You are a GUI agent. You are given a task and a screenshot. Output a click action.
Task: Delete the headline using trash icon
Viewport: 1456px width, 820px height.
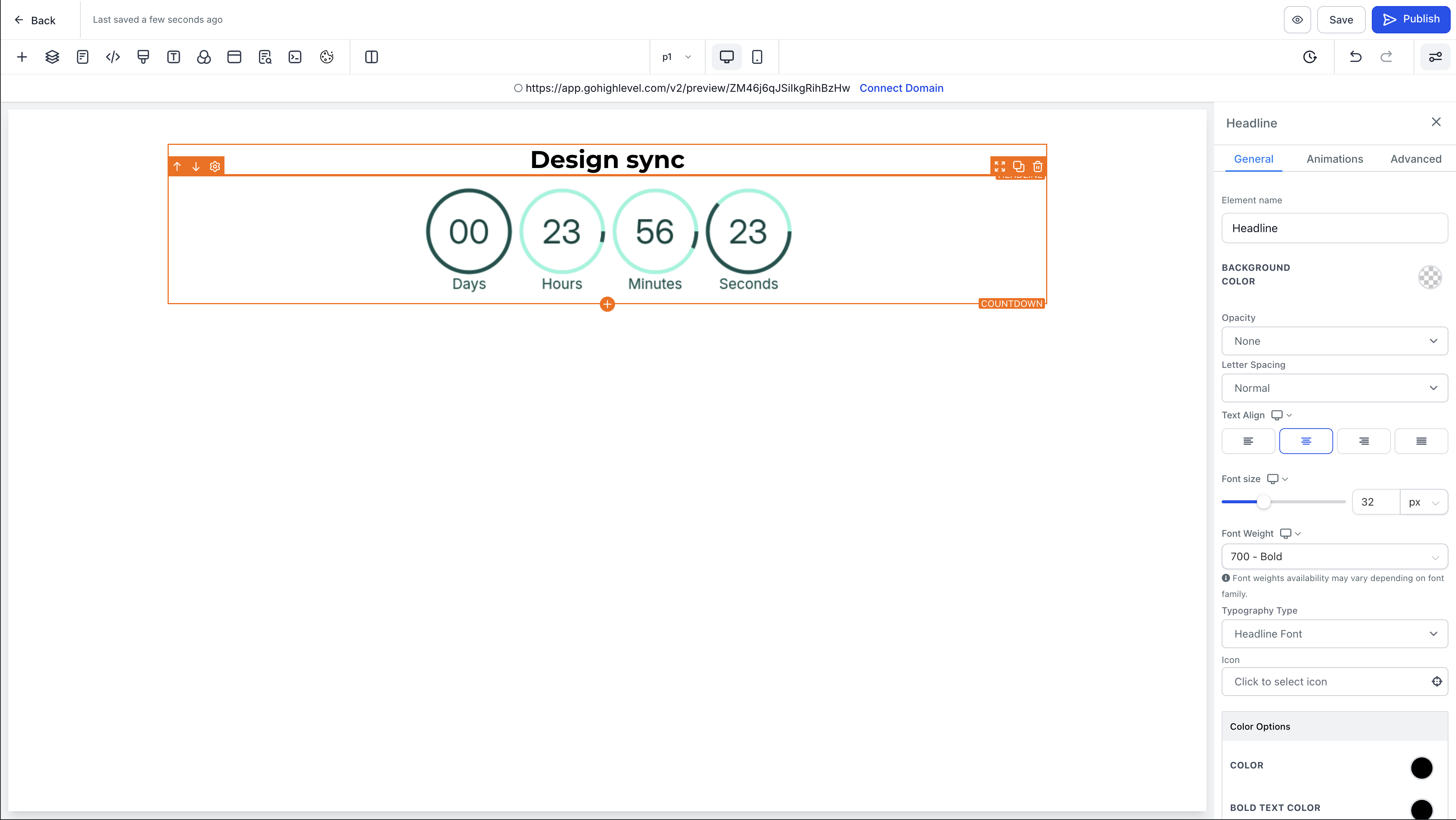click(x=1038, y=166)
